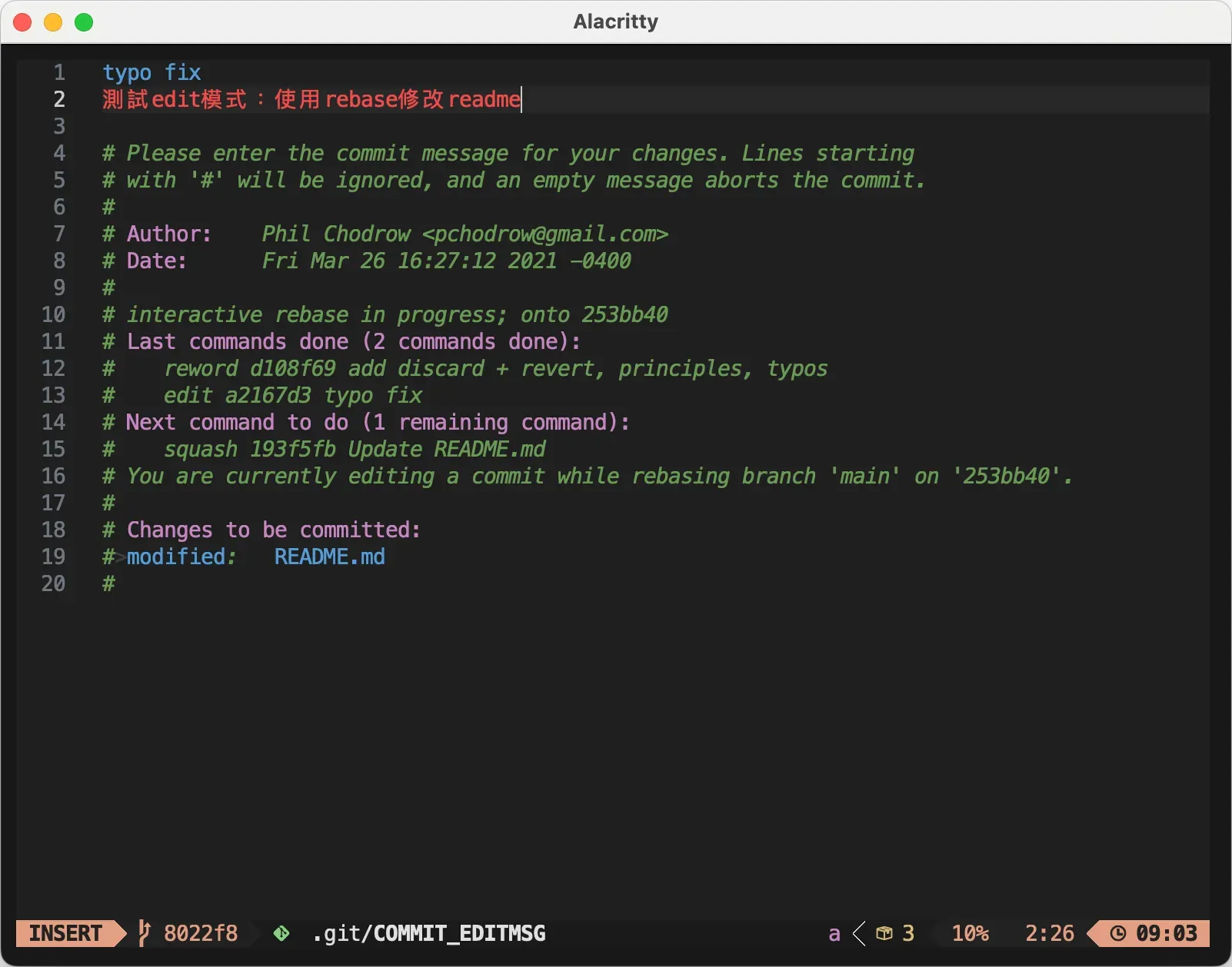The image size is (1232, 967).
Task: Click the INSERT mode indicator
Action: coord(66,933)
